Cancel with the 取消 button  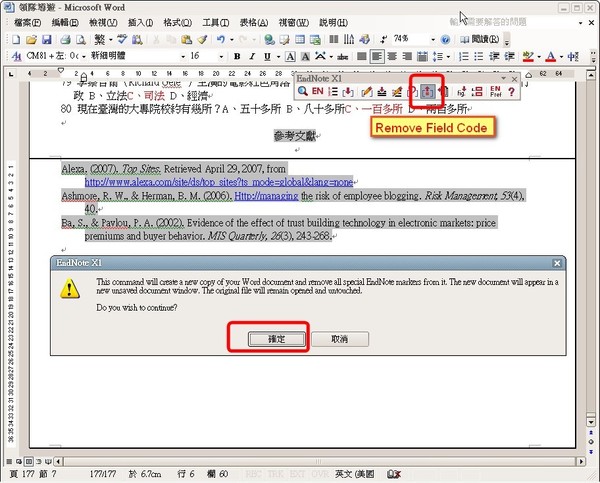pyautogui.click(x=340, y=339)
